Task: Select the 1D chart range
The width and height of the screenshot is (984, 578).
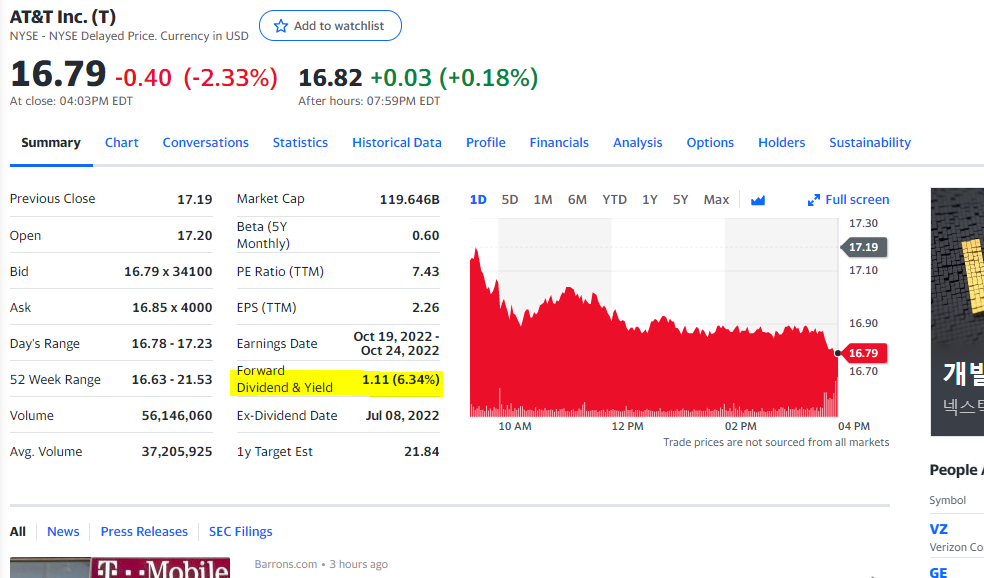Action: coord(478,200)
